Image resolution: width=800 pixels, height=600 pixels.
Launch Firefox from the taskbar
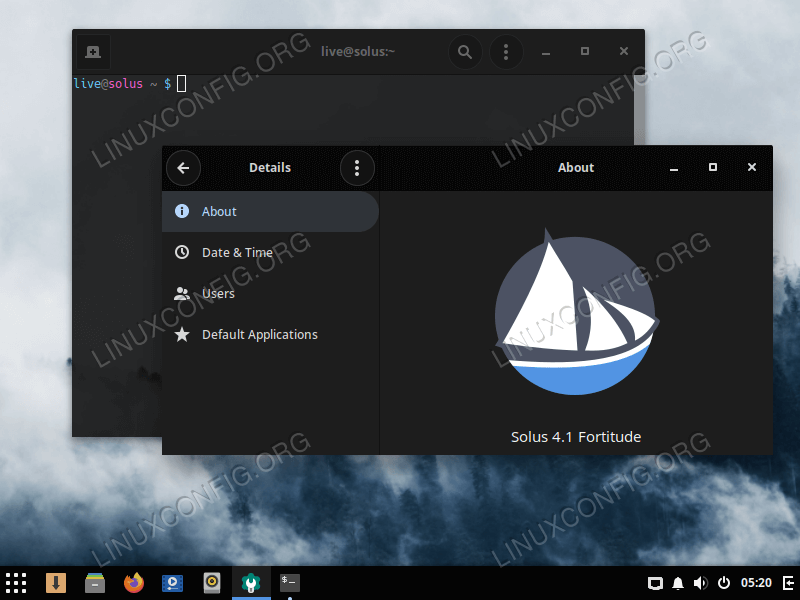pyautogui.click(x=134, y=583)
